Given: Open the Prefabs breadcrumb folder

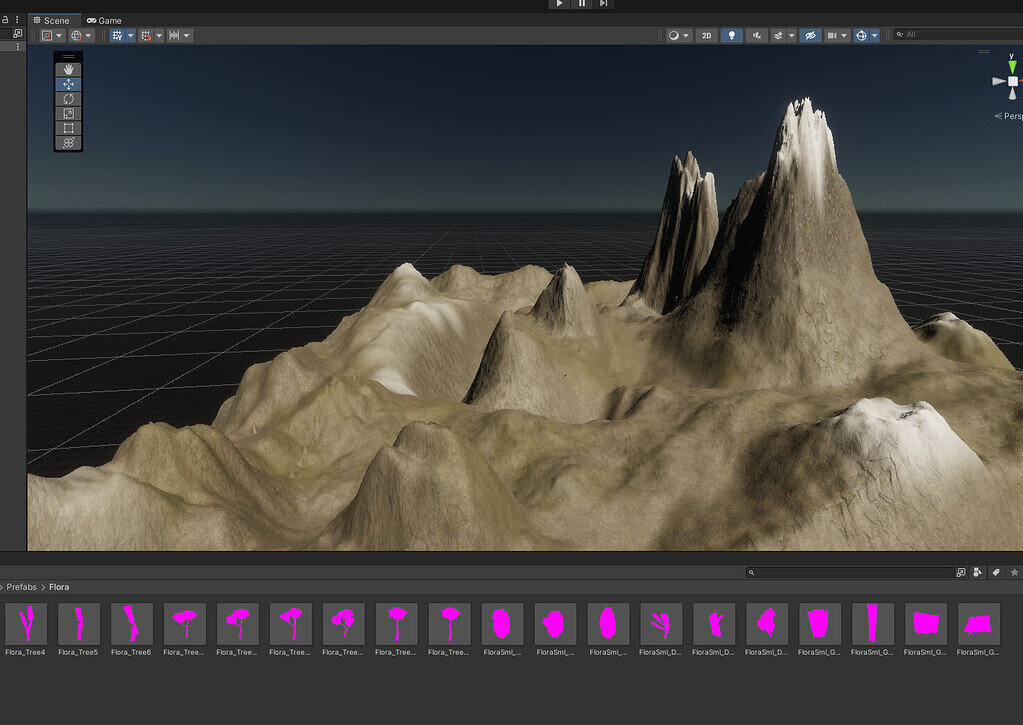Looking at the screenshot, I should pos(21,587).
